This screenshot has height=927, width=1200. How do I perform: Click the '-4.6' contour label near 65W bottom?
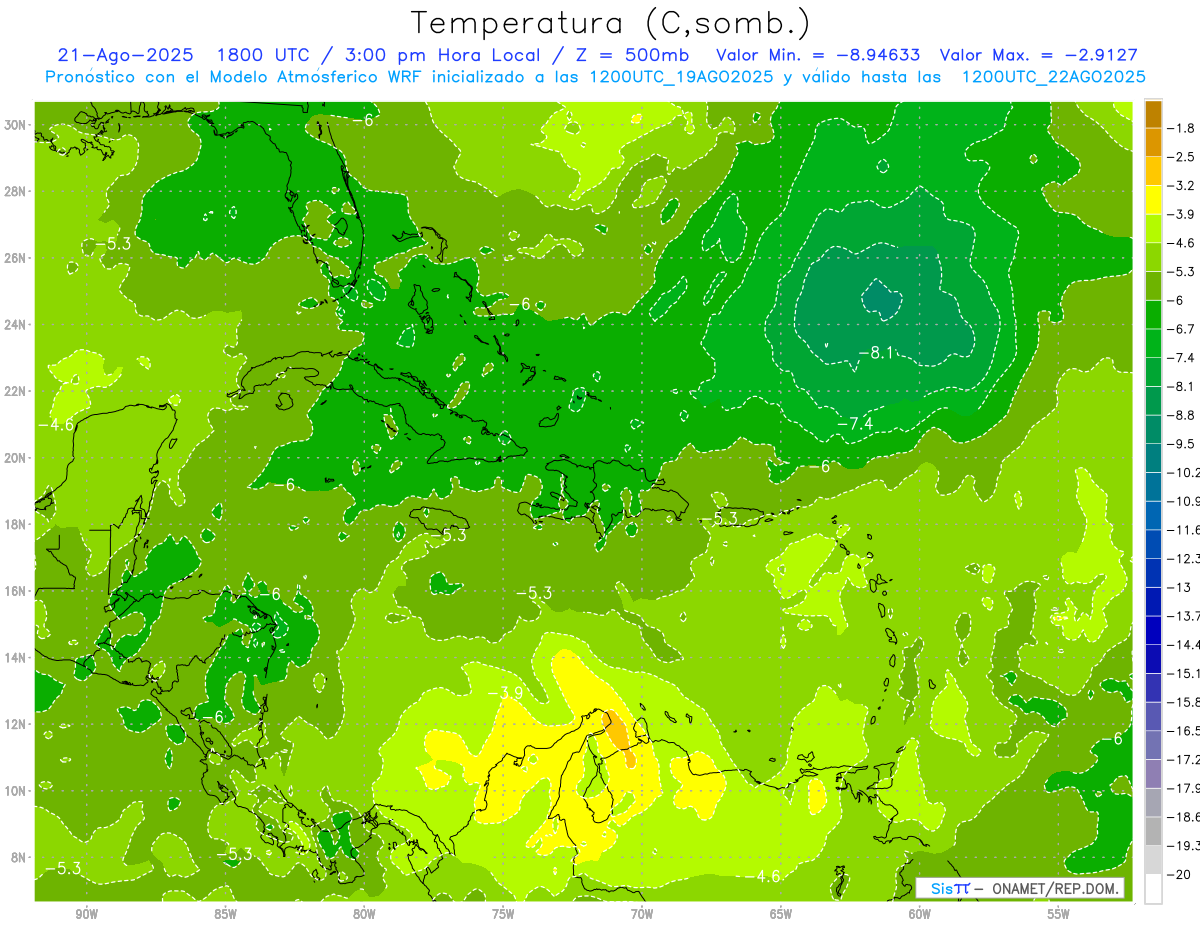(763, 876)
